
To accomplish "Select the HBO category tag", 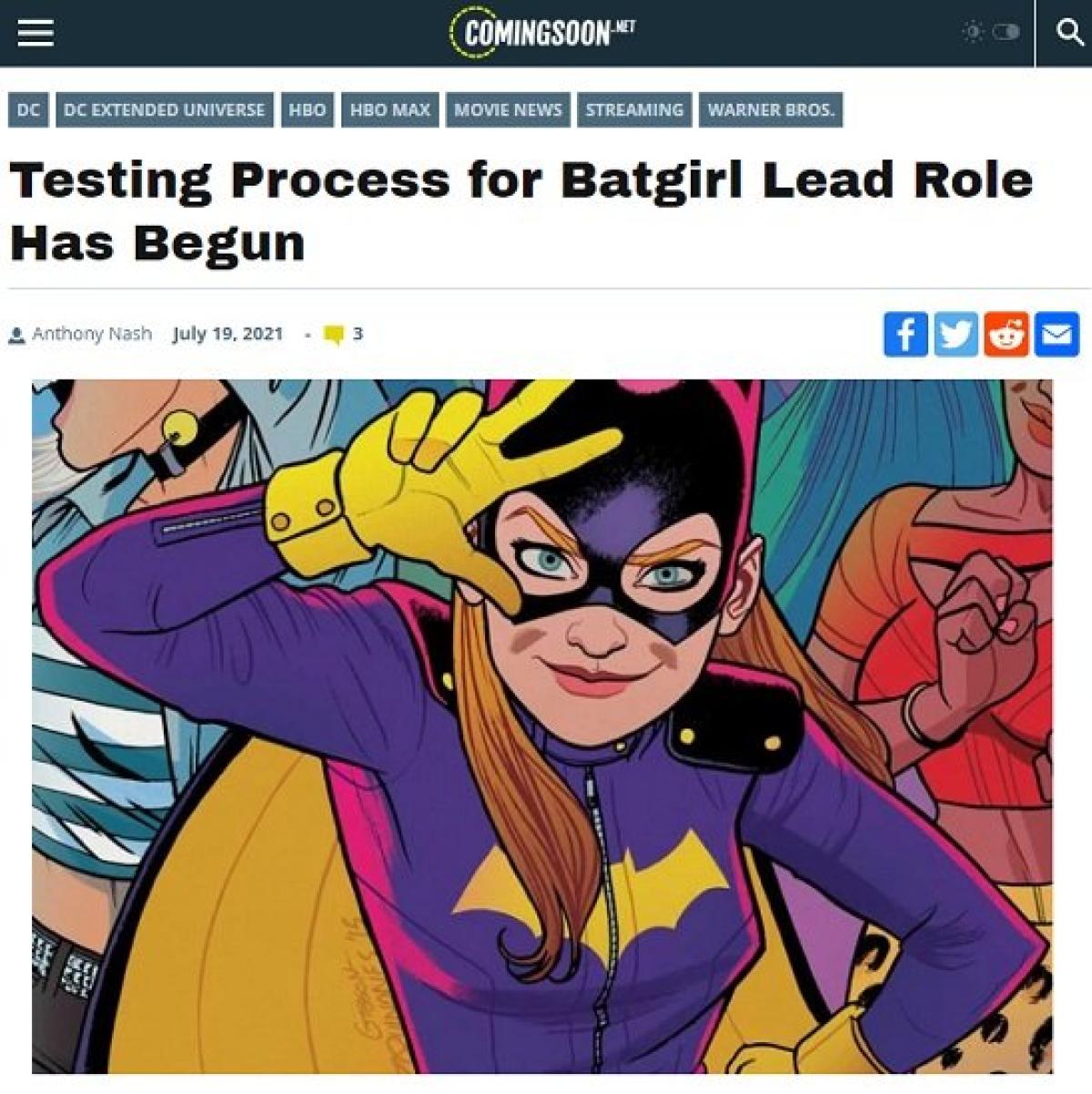I will point(307,110).
